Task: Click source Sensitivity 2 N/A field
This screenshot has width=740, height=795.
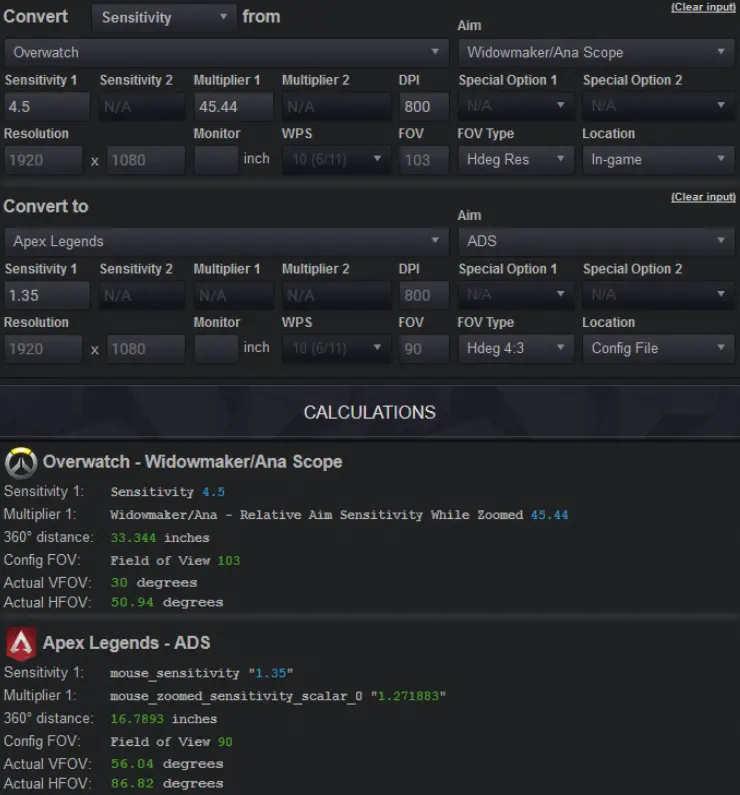Action: click(142, 106)
